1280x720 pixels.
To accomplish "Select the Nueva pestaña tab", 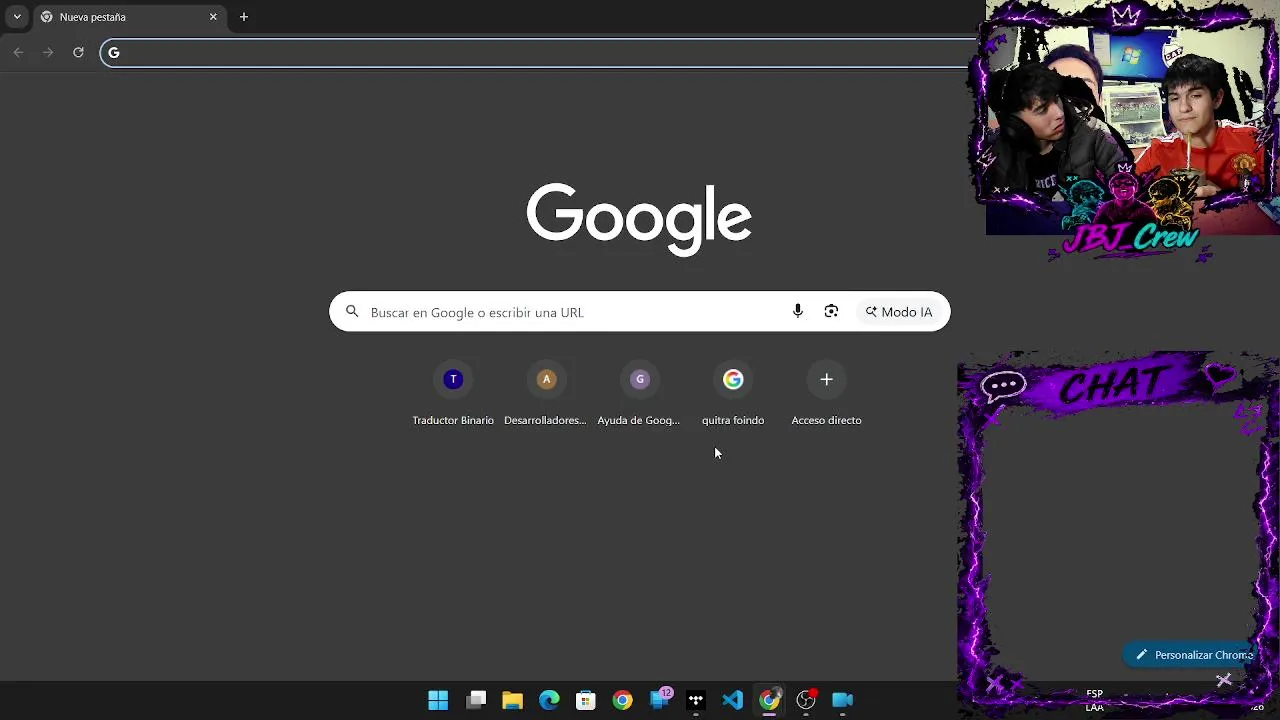I will (129, 17).
